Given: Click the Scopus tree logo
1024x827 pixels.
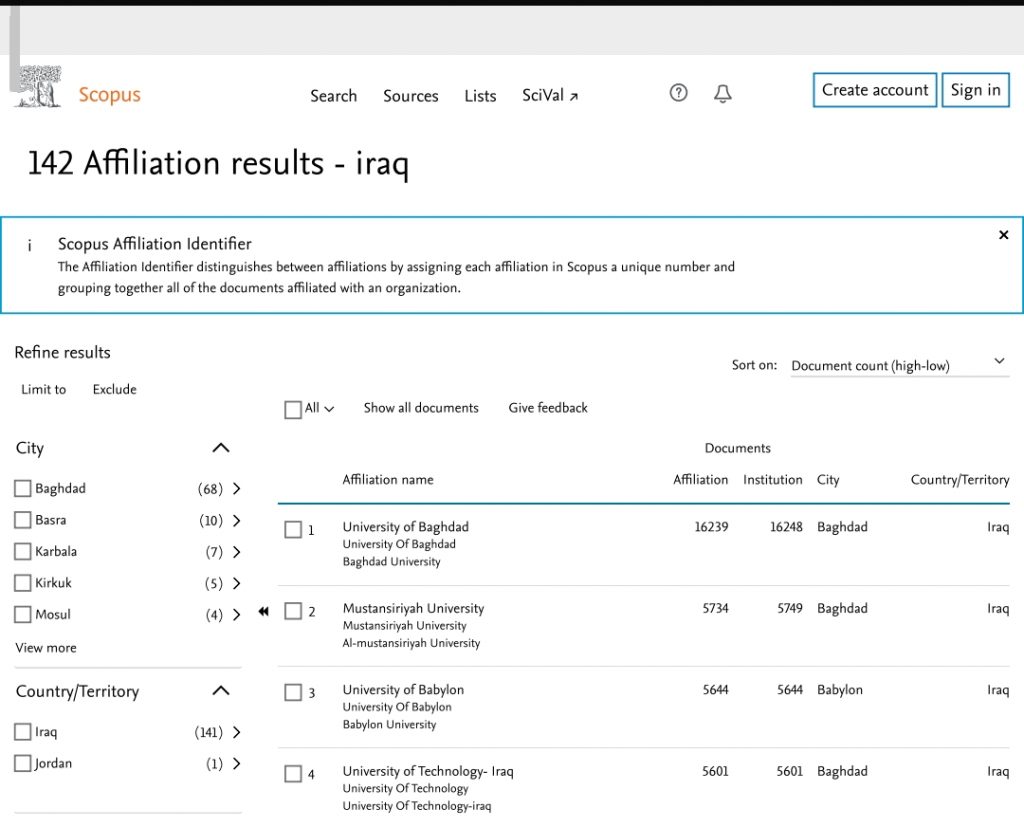Looking at the screenshot, I should [38, 88].
